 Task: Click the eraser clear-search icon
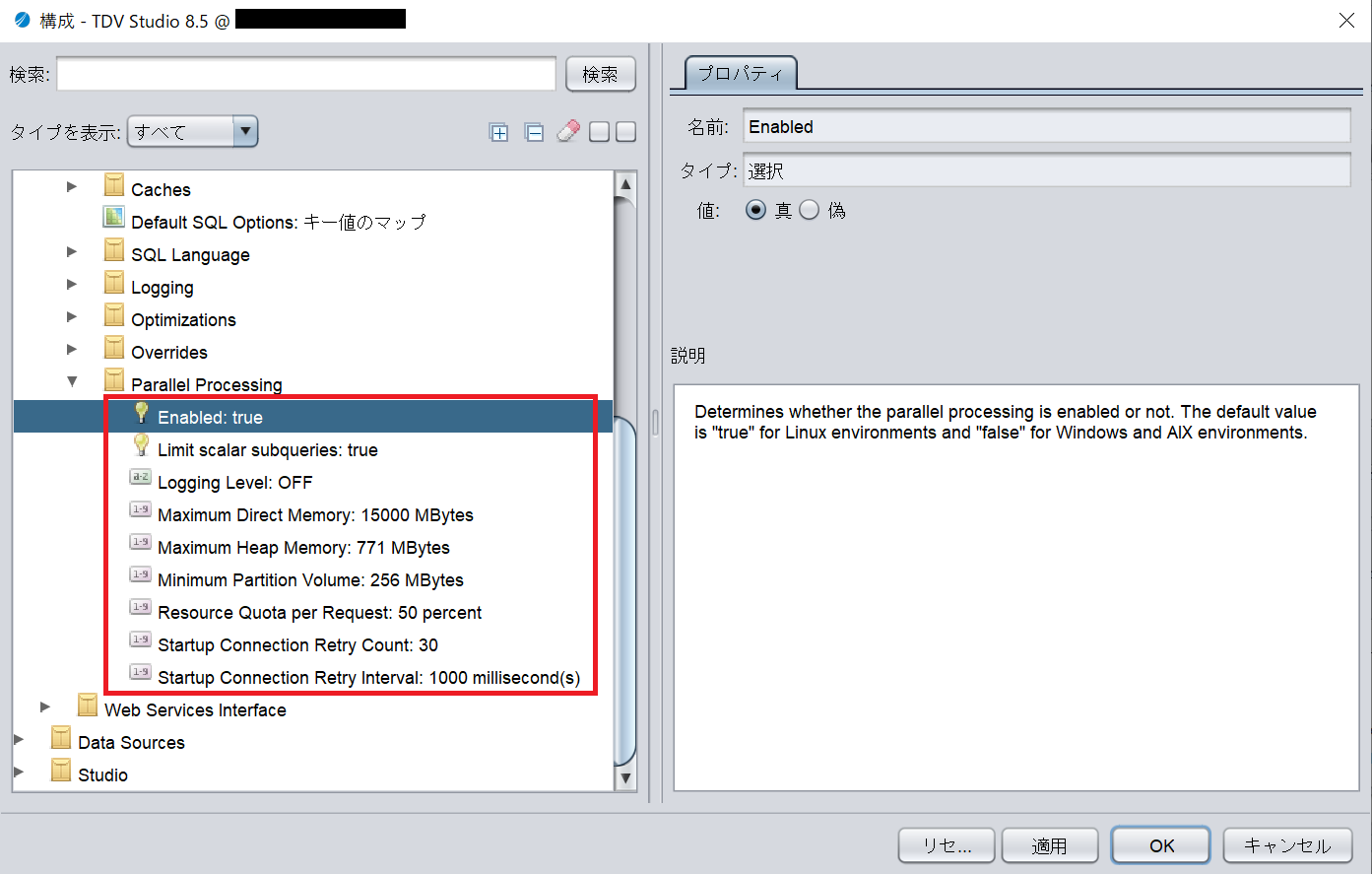click(568, 131)
